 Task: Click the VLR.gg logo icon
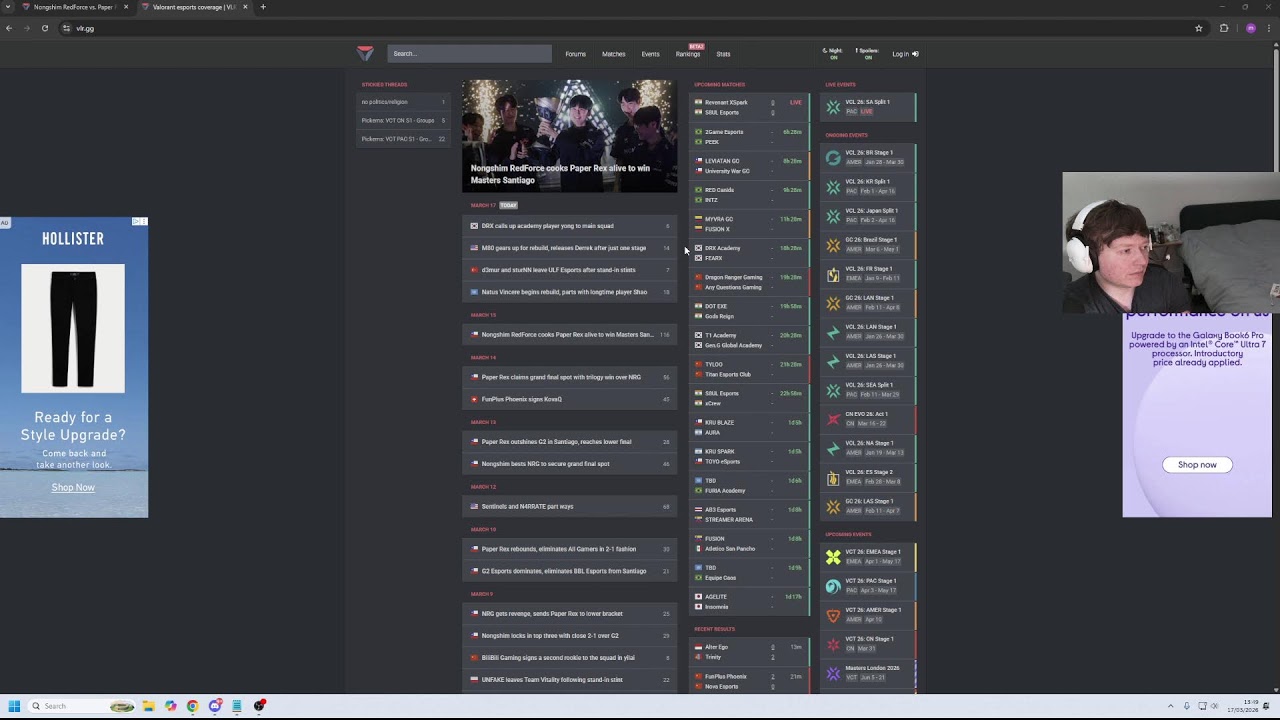click(x=365, y=54)
